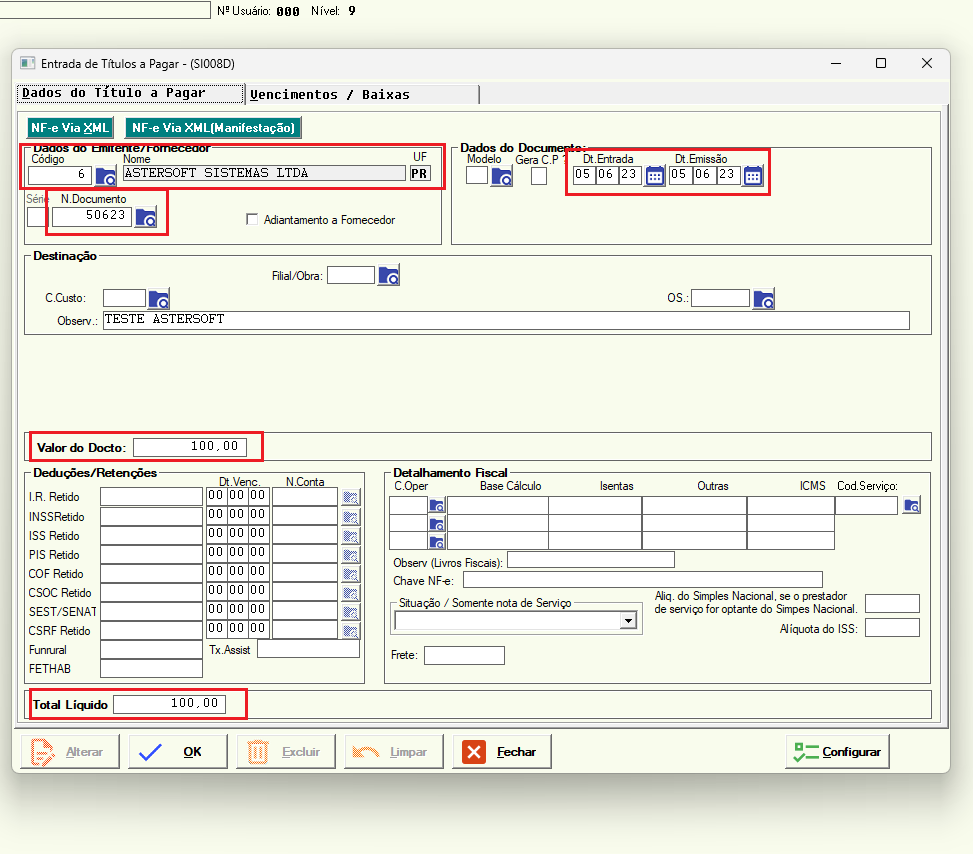The height and width of the screenshot is (854, 973).
Task: Click the Funrural value field
Action: tap(151, 650)
